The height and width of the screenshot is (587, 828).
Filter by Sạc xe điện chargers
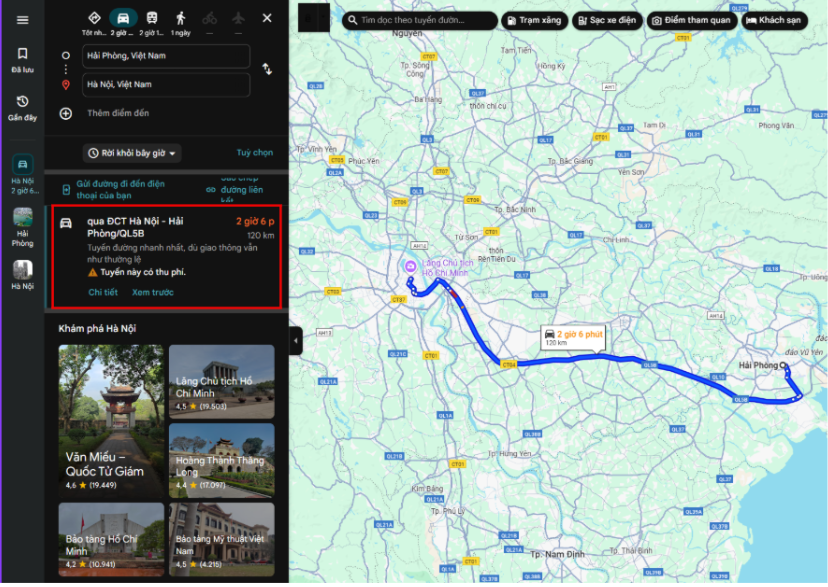pos(606,20)
